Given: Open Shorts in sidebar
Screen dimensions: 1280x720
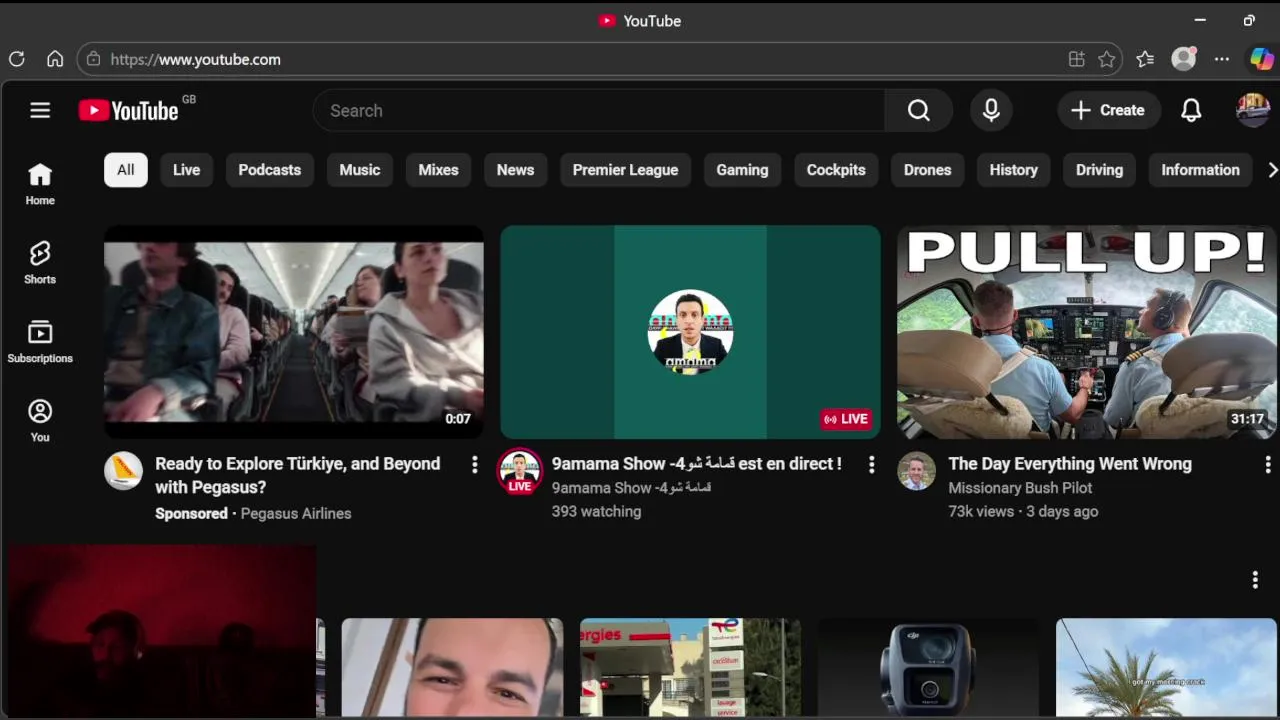Looking at the screenshot, I should click(40, 263).
